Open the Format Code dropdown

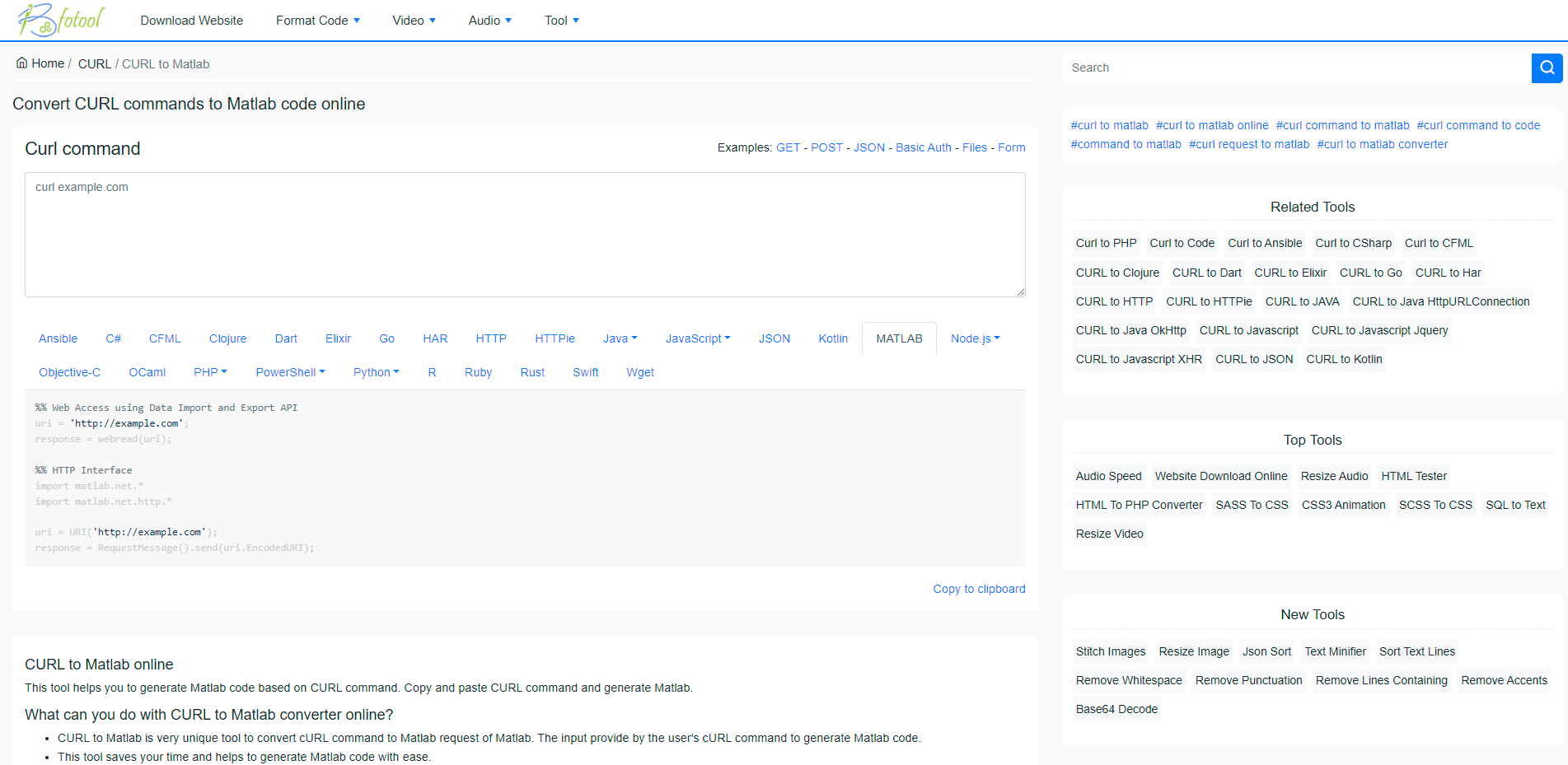318,20
